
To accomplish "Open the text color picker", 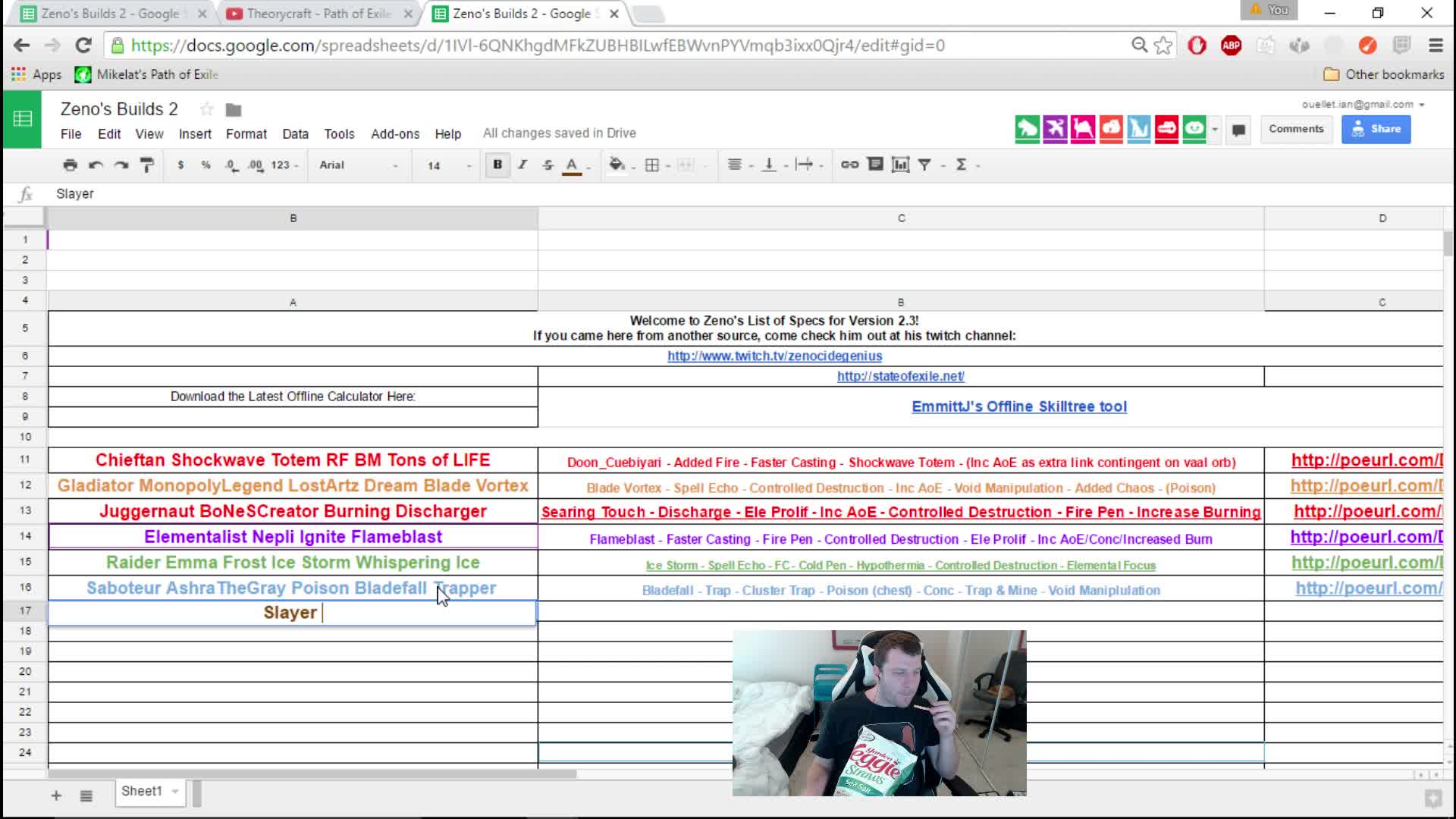I will 573,165.
